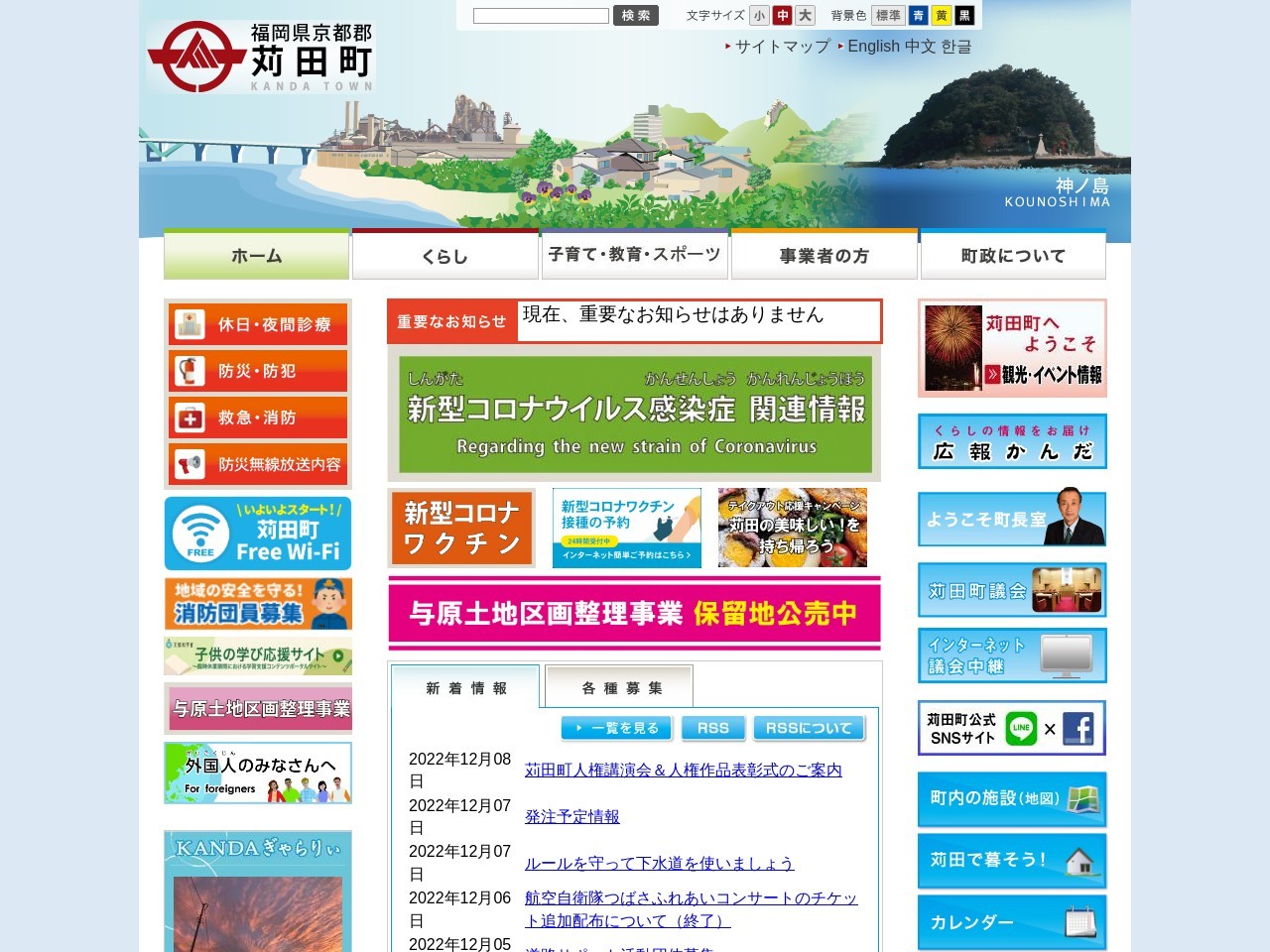Image resolution: width=1270 pixels, height=952 pixels.
Task: Select the 各種募集 tab
Action: point(620,687)
